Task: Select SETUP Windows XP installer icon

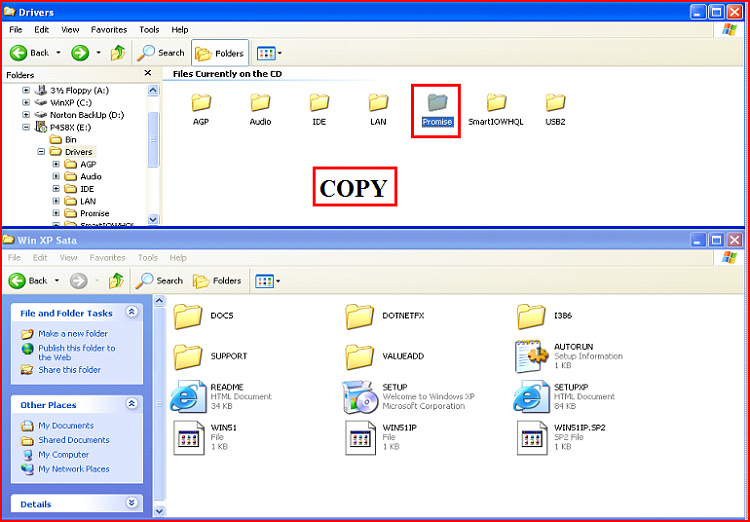Action: pyautogui.click(x=360, y=397)
